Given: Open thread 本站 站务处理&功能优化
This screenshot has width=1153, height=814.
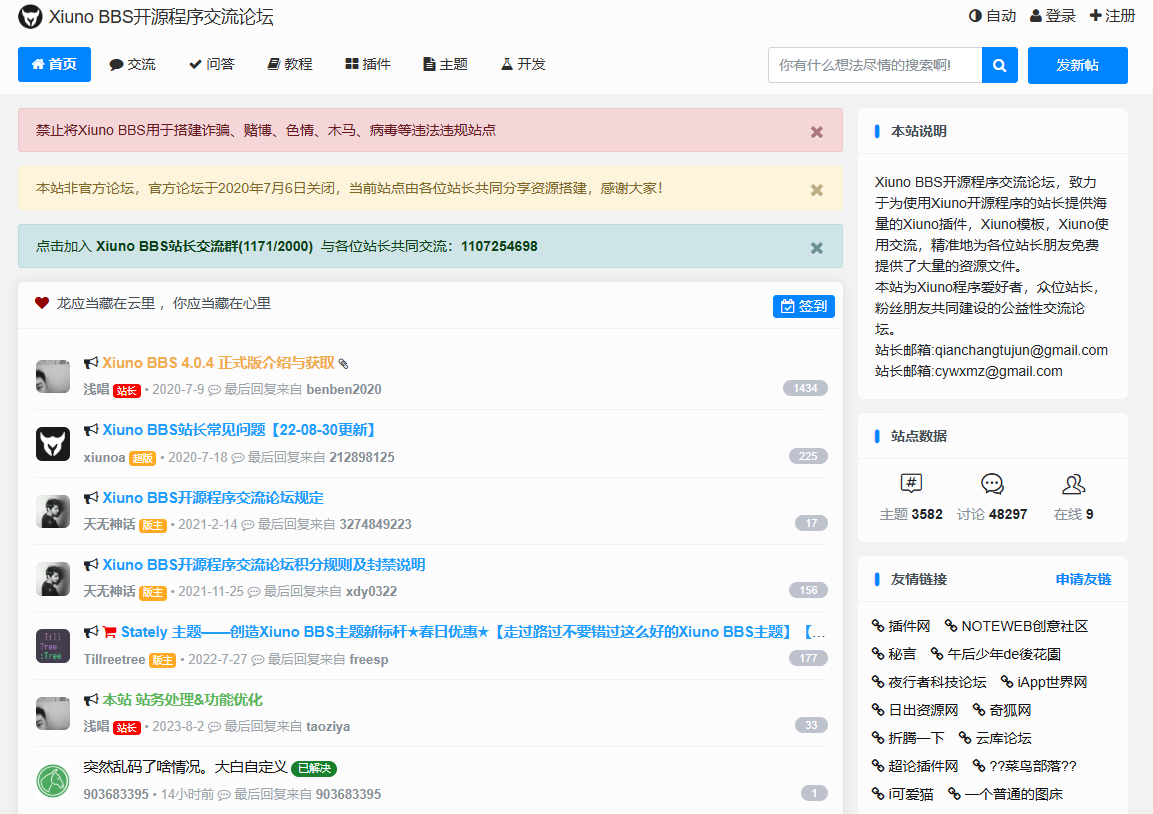Looking at the screenshot, I should click(x=182, y=700).
